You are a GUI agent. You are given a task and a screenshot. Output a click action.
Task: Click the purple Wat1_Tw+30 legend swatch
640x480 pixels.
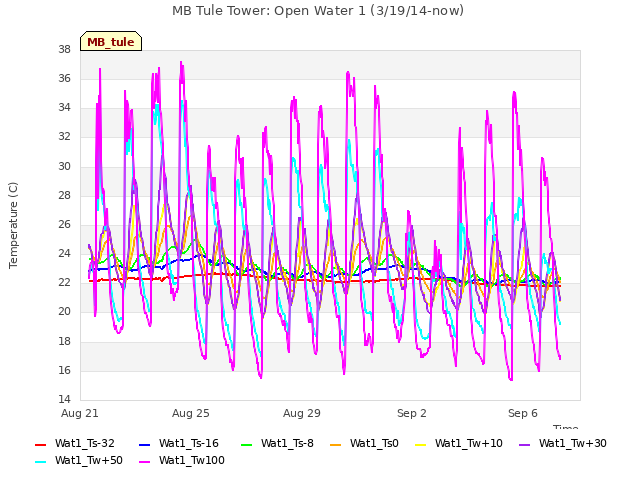coord(524,444)
